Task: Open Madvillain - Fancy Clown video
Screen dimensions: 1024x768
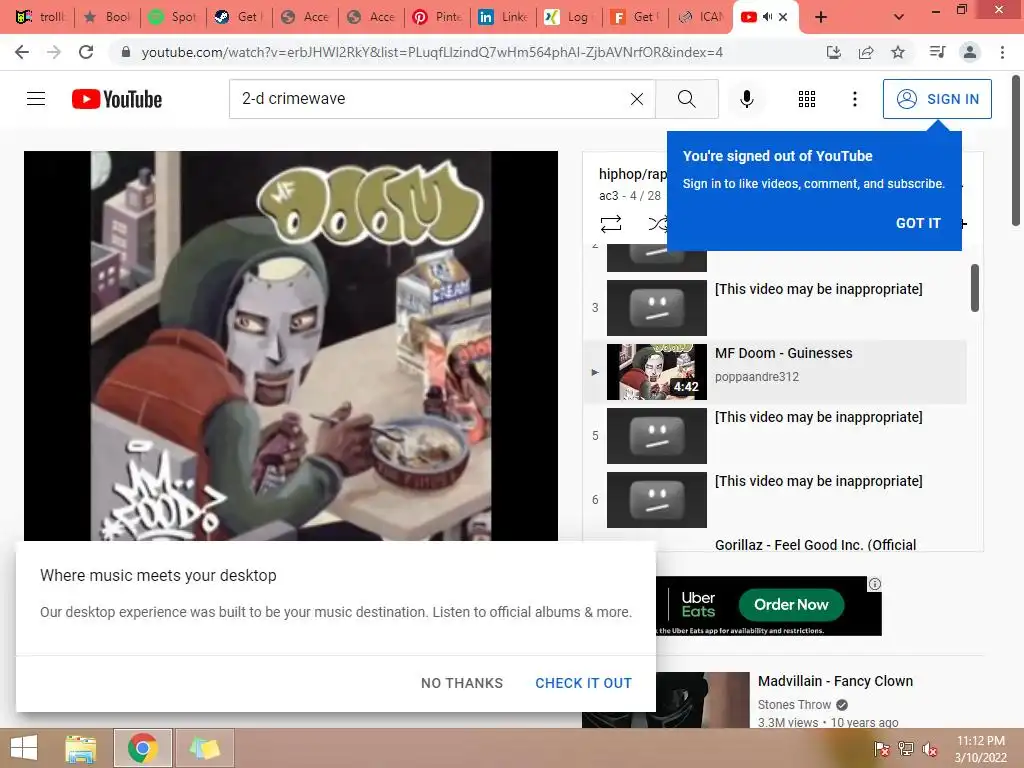Action: click(x=835, y=681)
